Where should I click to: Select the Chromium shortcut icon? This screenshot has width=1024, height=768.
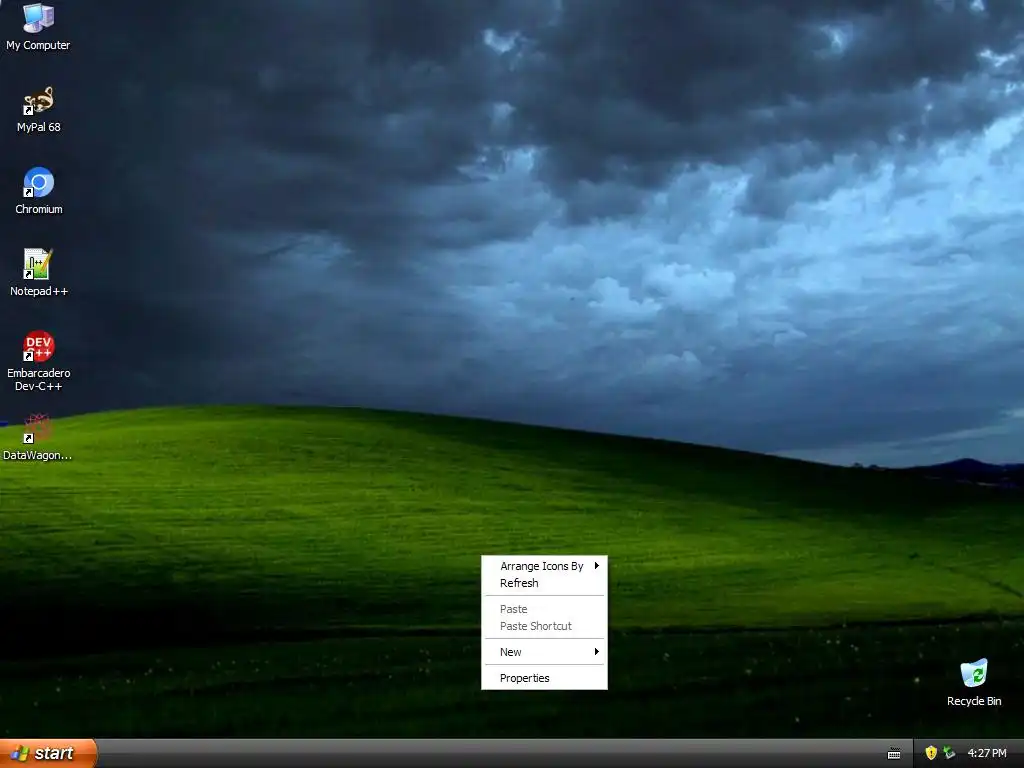(x=39, y=191)
